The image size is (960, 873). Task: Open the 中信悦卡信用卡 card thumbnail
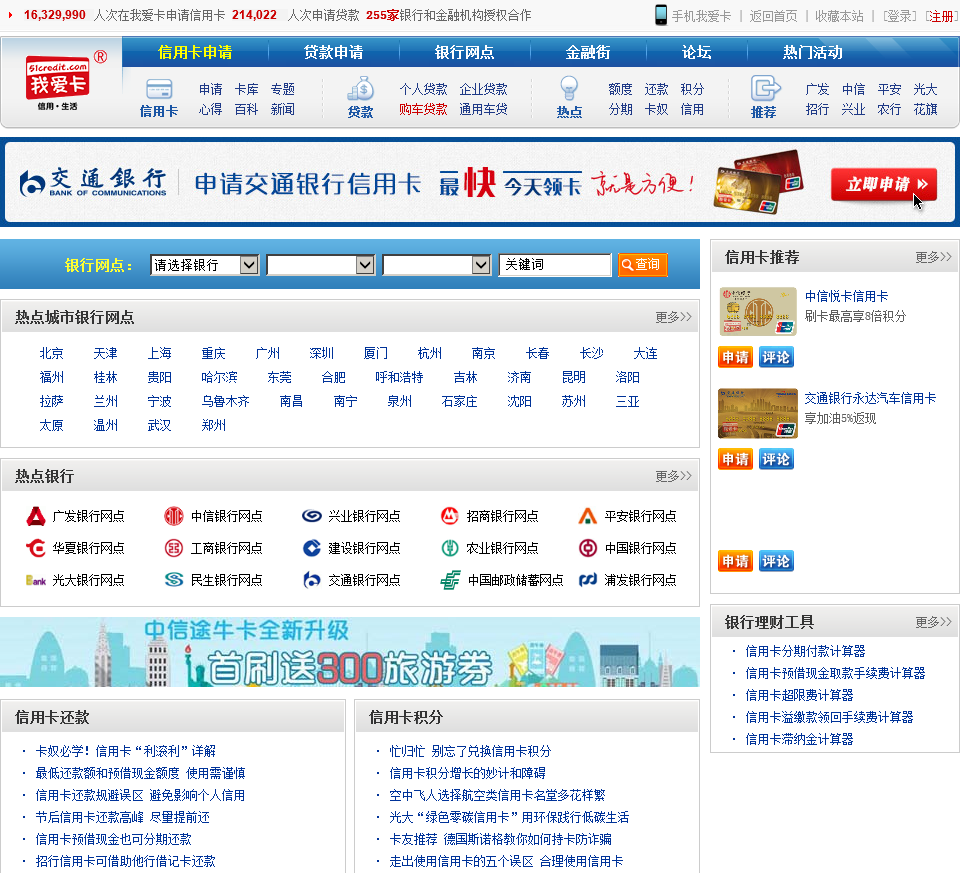(x=758, y=312)
